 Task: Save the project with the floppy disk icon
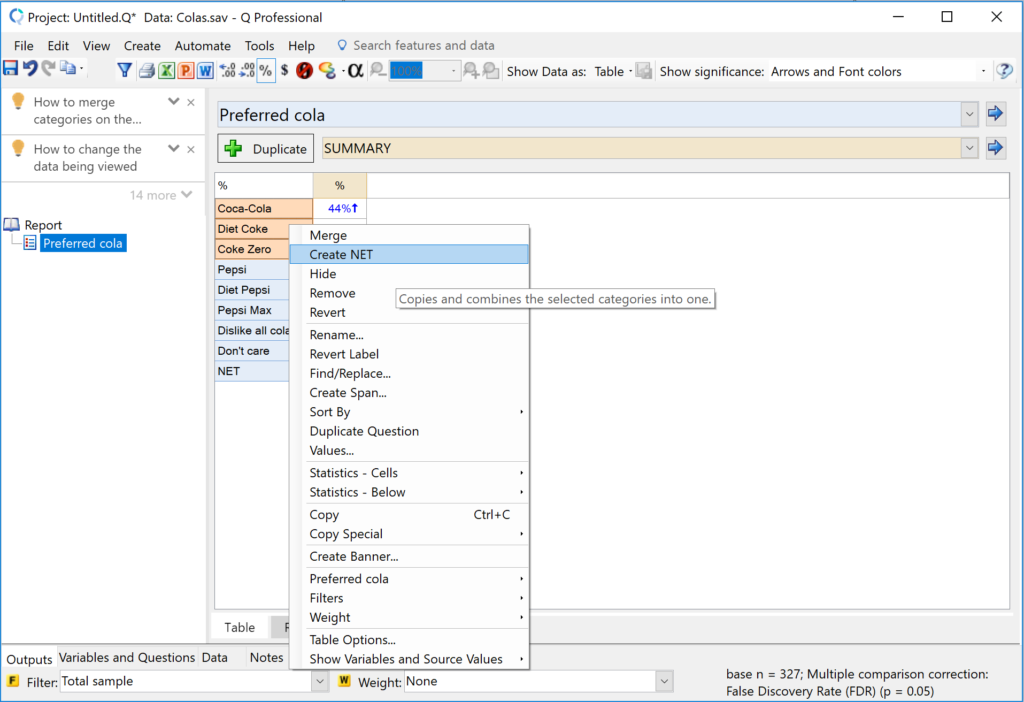click(x=11, y=69)
